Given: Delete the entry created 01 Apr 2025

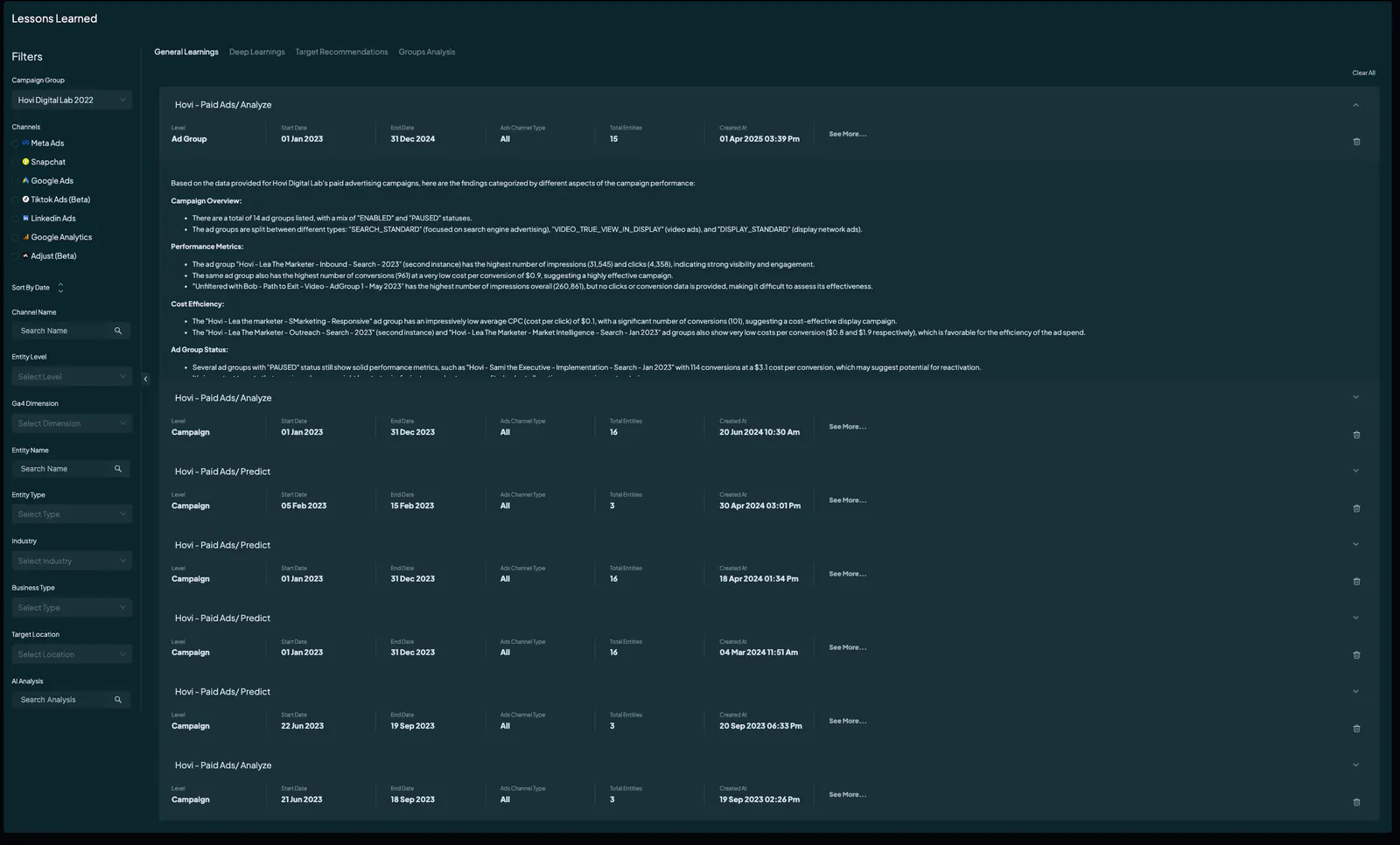Looking at the screenshot, I should 1356,142.
